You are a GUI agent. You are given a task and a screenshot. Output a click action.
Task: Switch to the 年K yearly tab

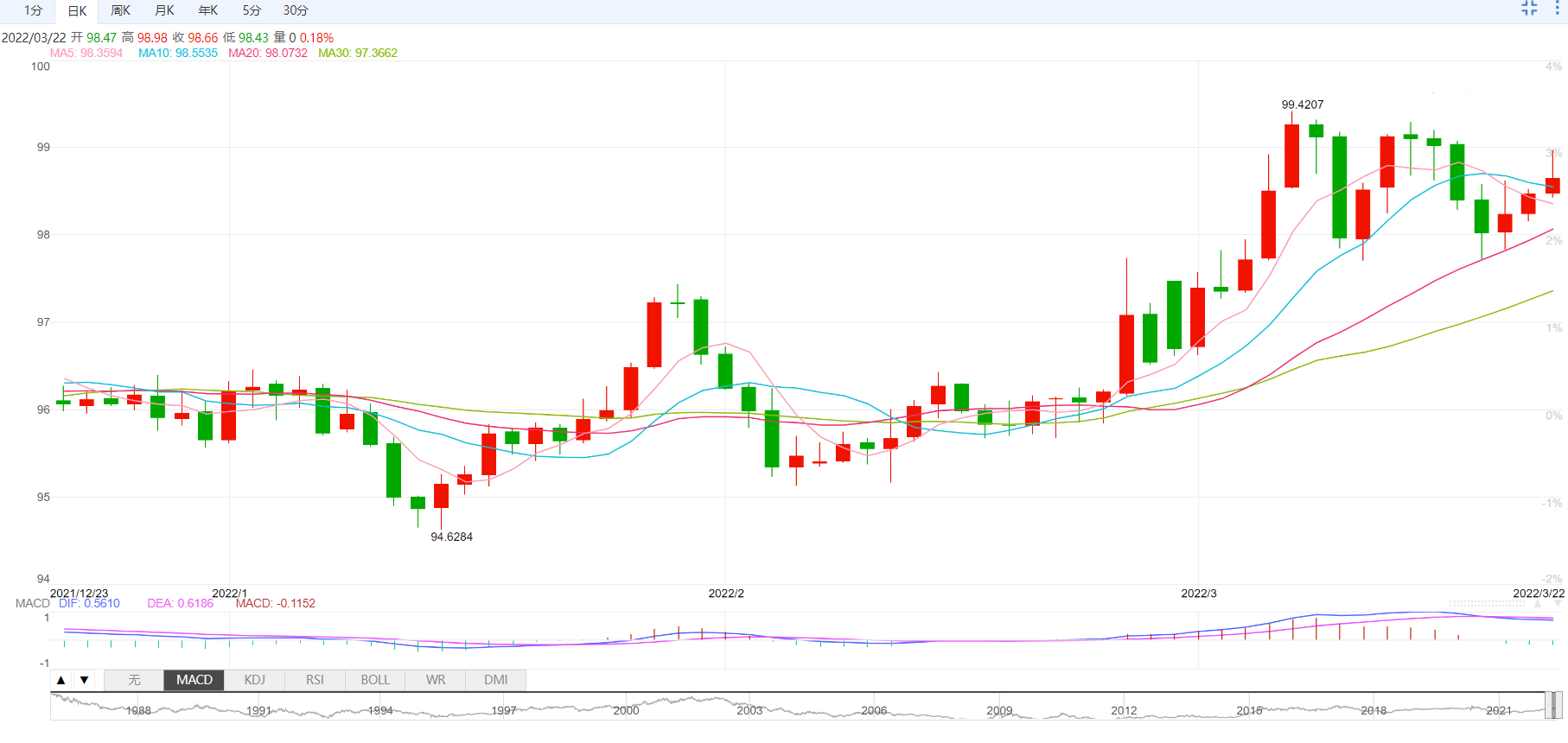(207, 10)
